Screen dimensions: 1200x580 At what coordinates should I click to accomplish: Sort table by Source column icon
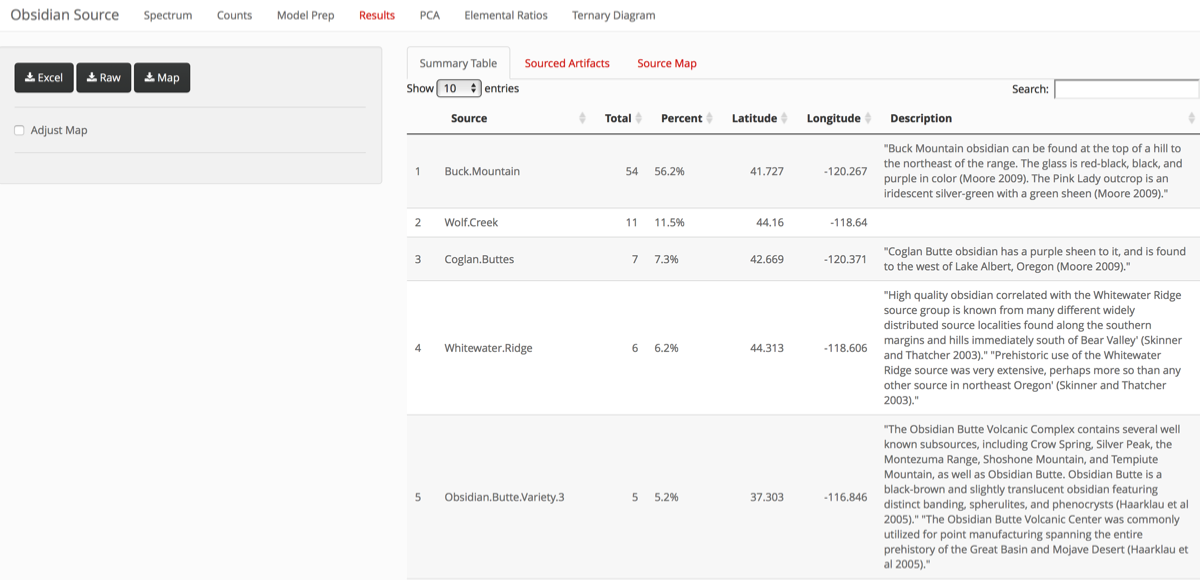(x=583, y=119)
